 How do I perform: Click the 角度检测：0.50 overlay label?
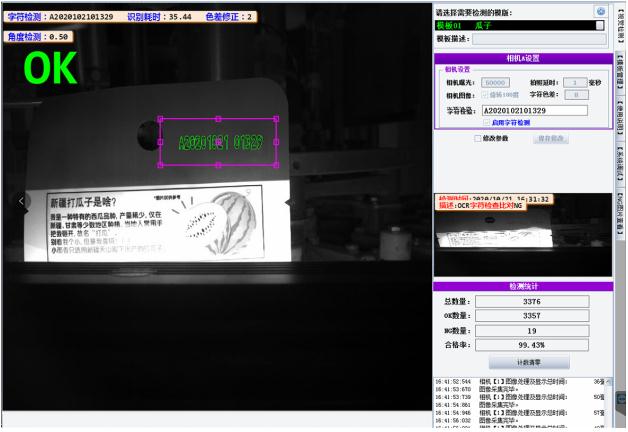pos(38,37)
